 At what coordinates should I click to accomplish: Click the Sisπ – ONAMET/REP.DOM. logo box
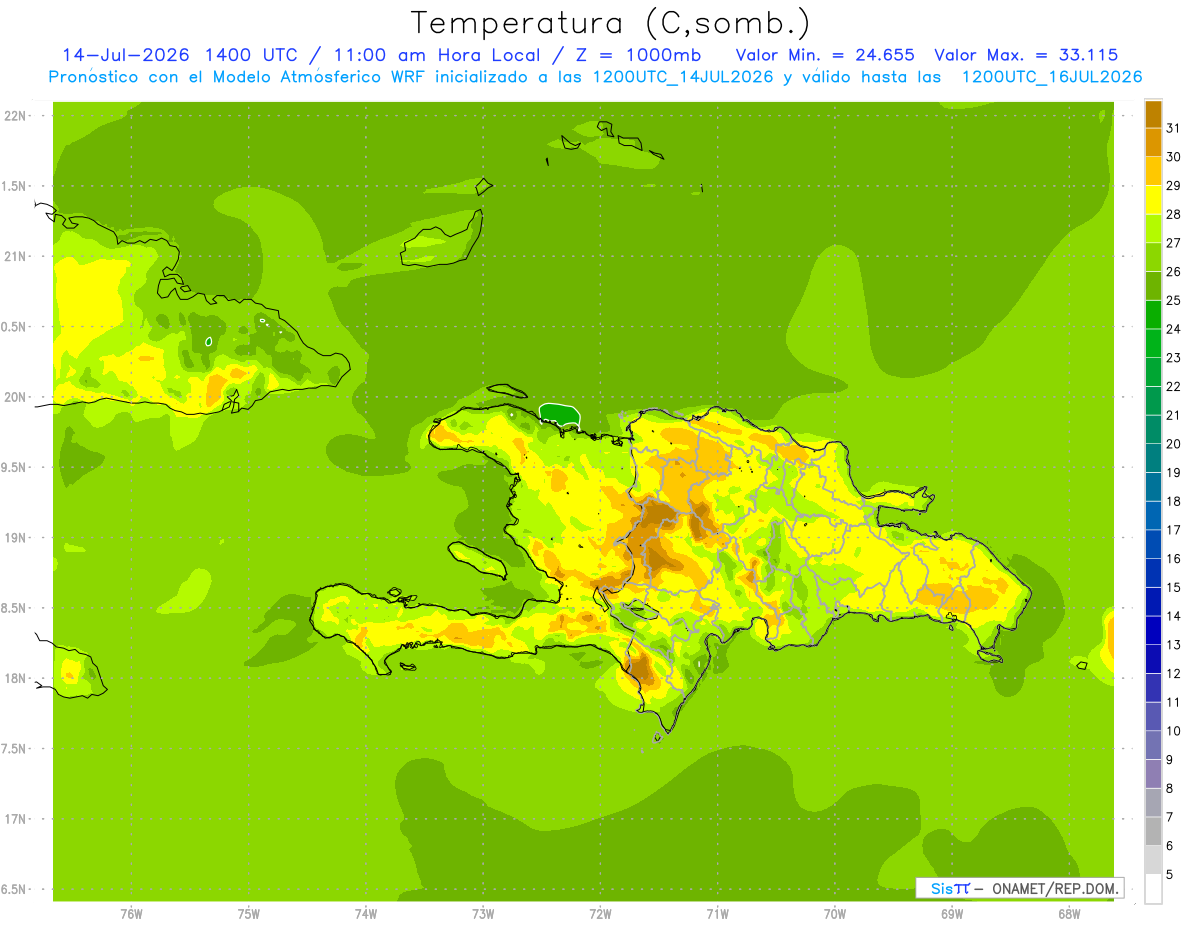[x=1020, y=888]
